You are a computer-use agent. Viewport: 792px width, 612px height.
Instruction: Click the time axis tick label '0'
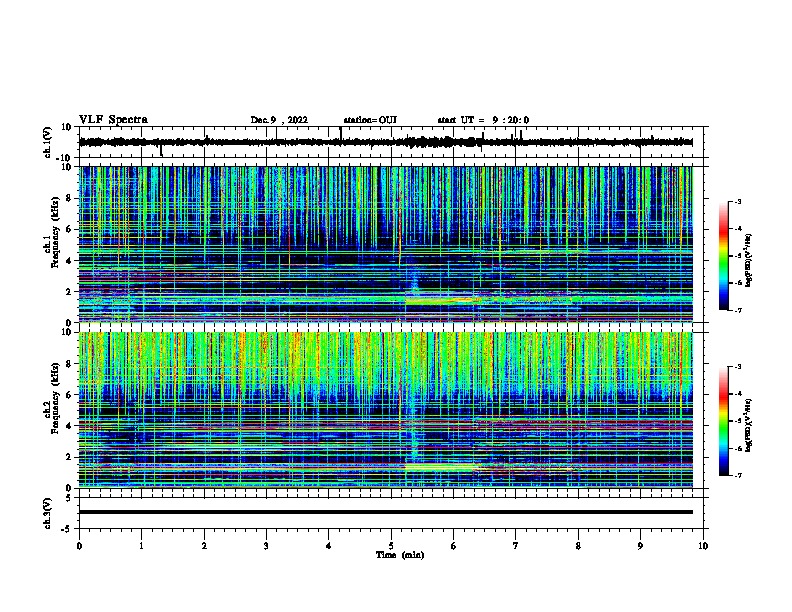pyautogui.click(x=79, y=546)
